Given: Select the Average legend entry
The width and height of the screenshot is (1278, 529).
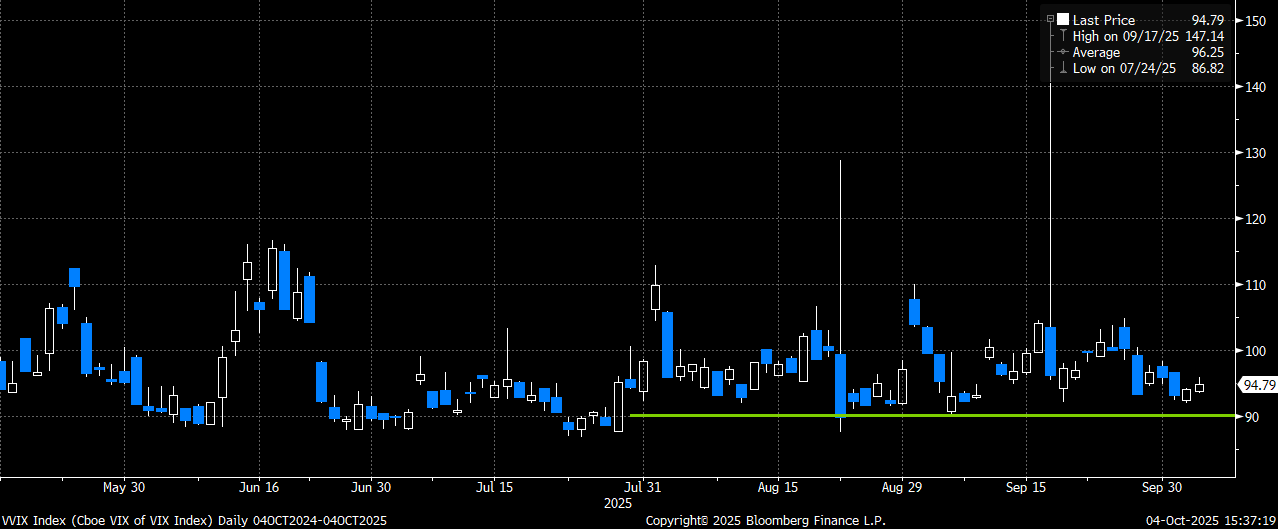Looking at the screenshot, I should (1097, 52).
